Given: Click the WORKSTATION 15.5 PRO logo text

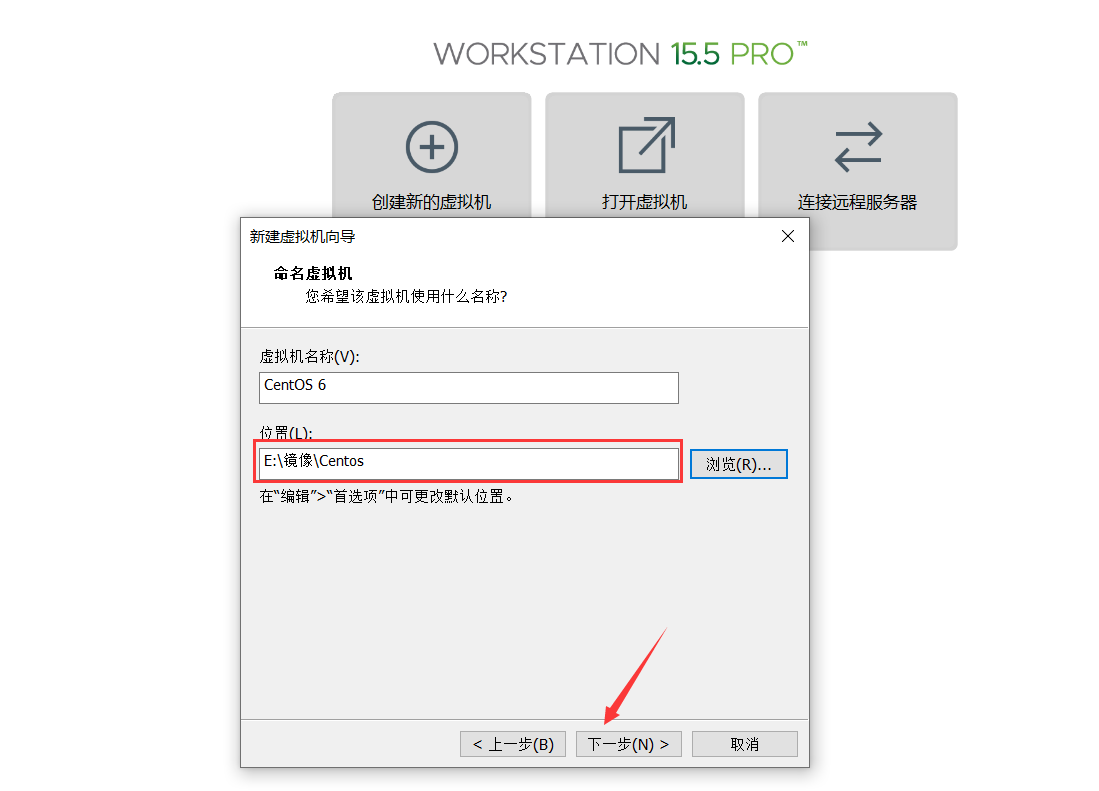Looking at the screenshot, I should [x=620, y=54].
